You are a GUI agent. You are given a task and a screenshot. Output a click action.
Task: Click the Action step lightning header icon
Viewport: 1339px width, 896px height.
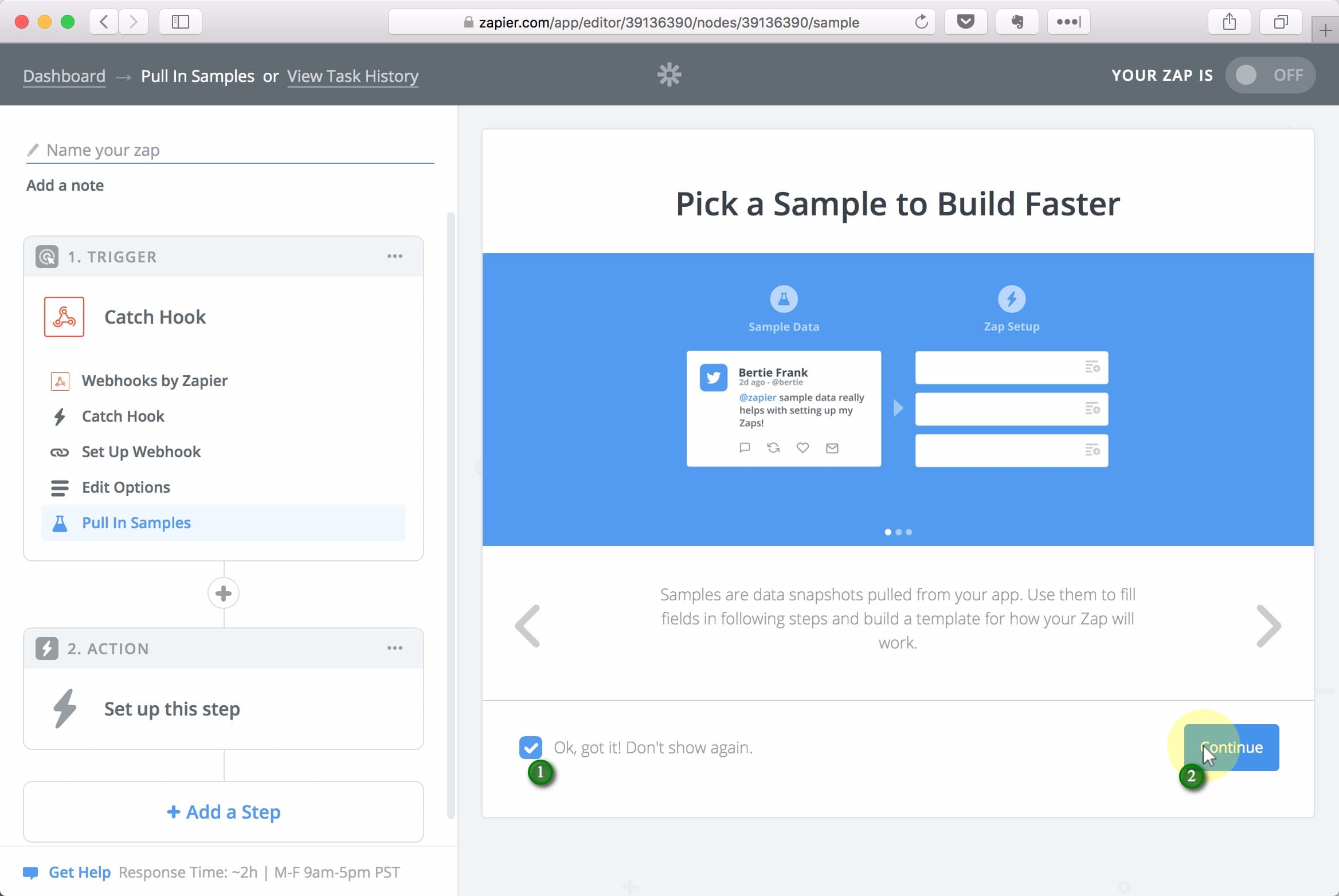tap(46, 649)
